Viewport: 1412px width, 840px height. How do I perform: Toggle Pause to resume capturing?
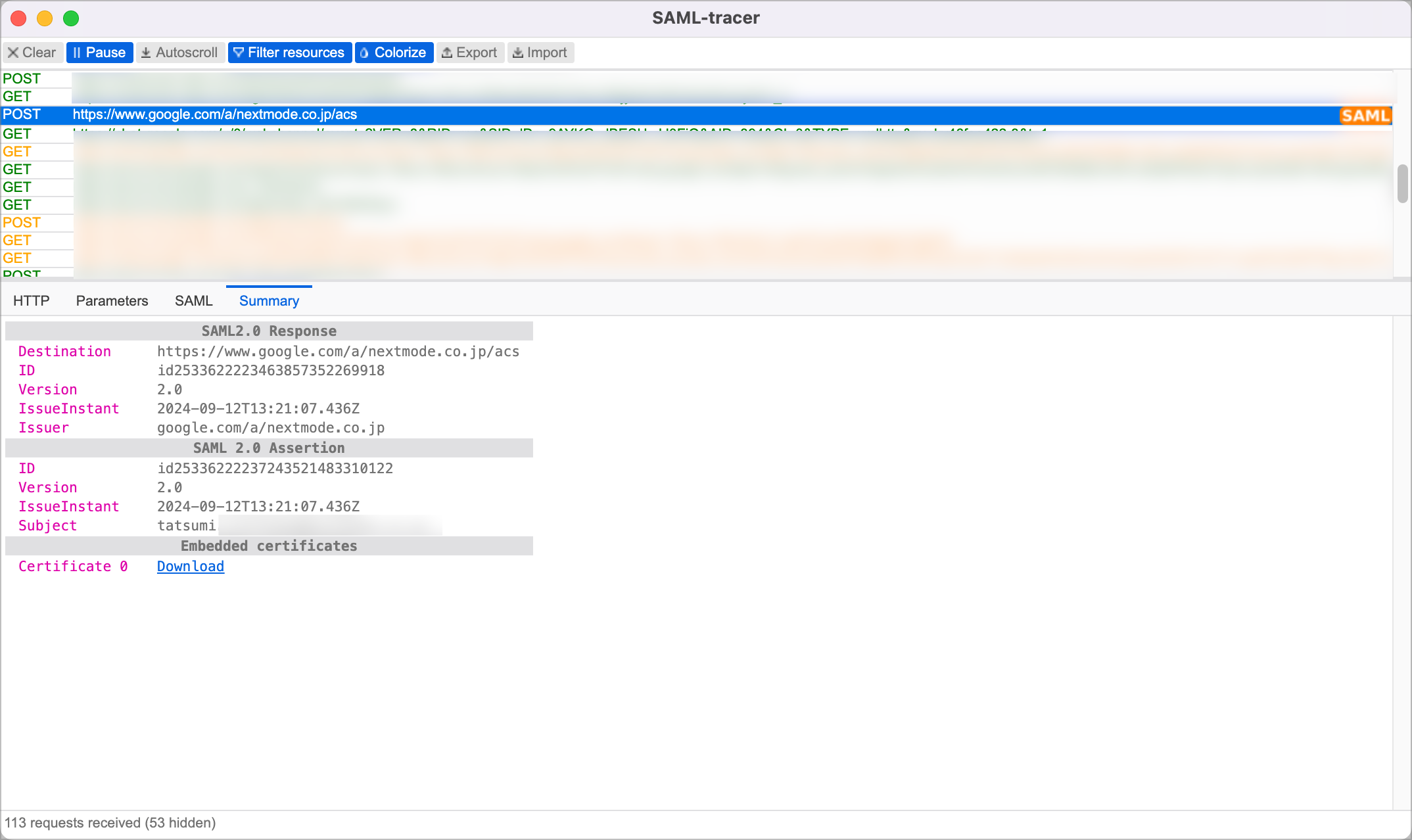point(99,52)
